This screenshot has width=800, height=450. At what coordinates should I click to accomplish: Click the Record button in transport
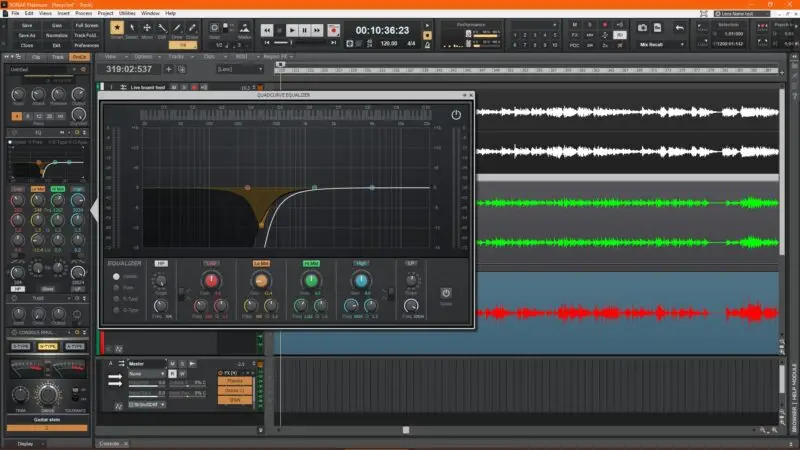[334, 31]
